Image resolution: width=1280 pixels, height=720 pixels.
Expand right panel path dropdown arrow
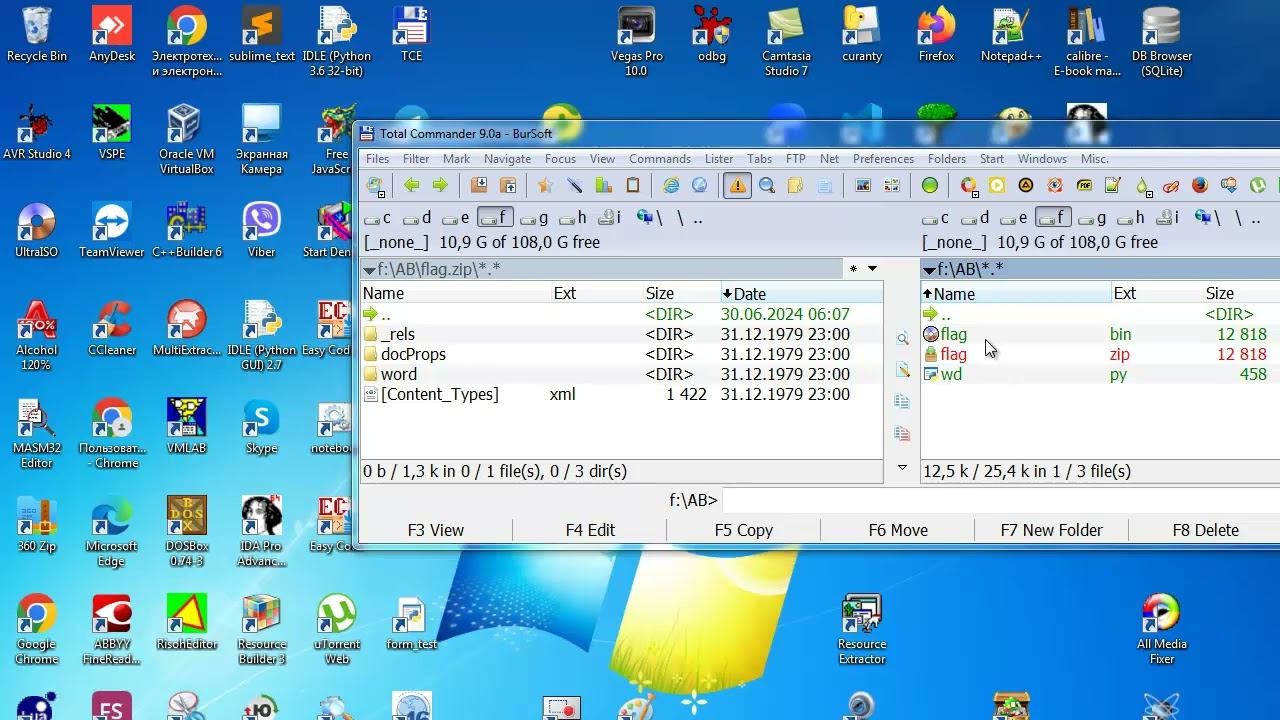(929, 270)
